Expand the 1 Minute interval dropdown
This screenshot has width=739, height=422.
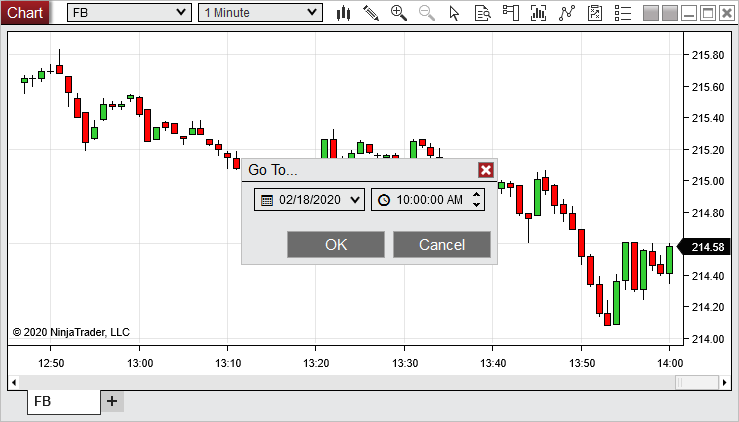point(312,13)
